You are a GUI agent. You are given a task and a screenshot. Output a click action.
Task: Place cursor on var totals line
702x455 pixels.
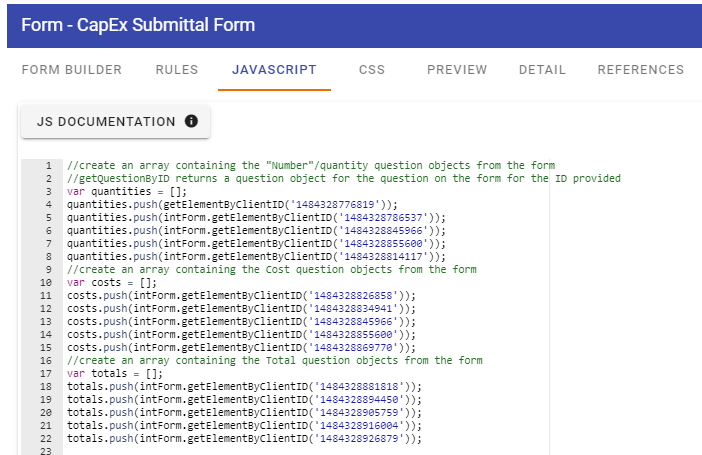115,373
